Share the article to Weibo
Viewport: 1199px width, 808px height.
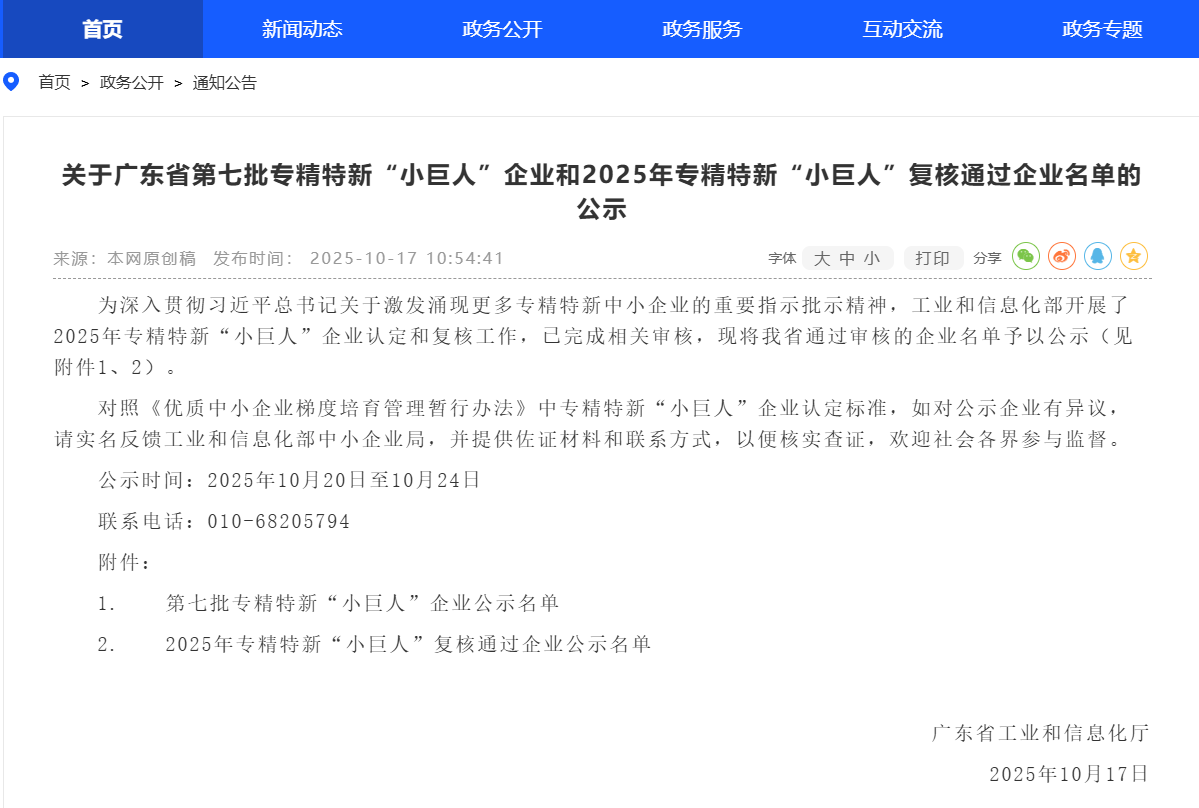click(x=1062, y=257)
